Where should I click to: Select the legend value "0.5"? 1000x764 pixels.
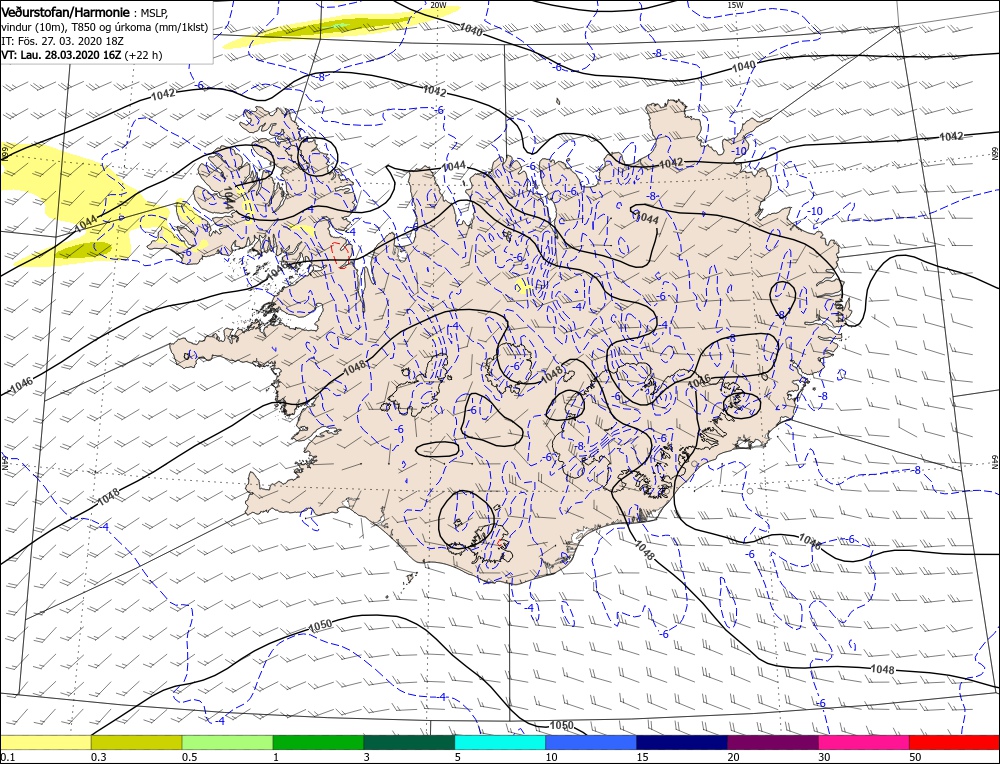(x=189, y=757)
